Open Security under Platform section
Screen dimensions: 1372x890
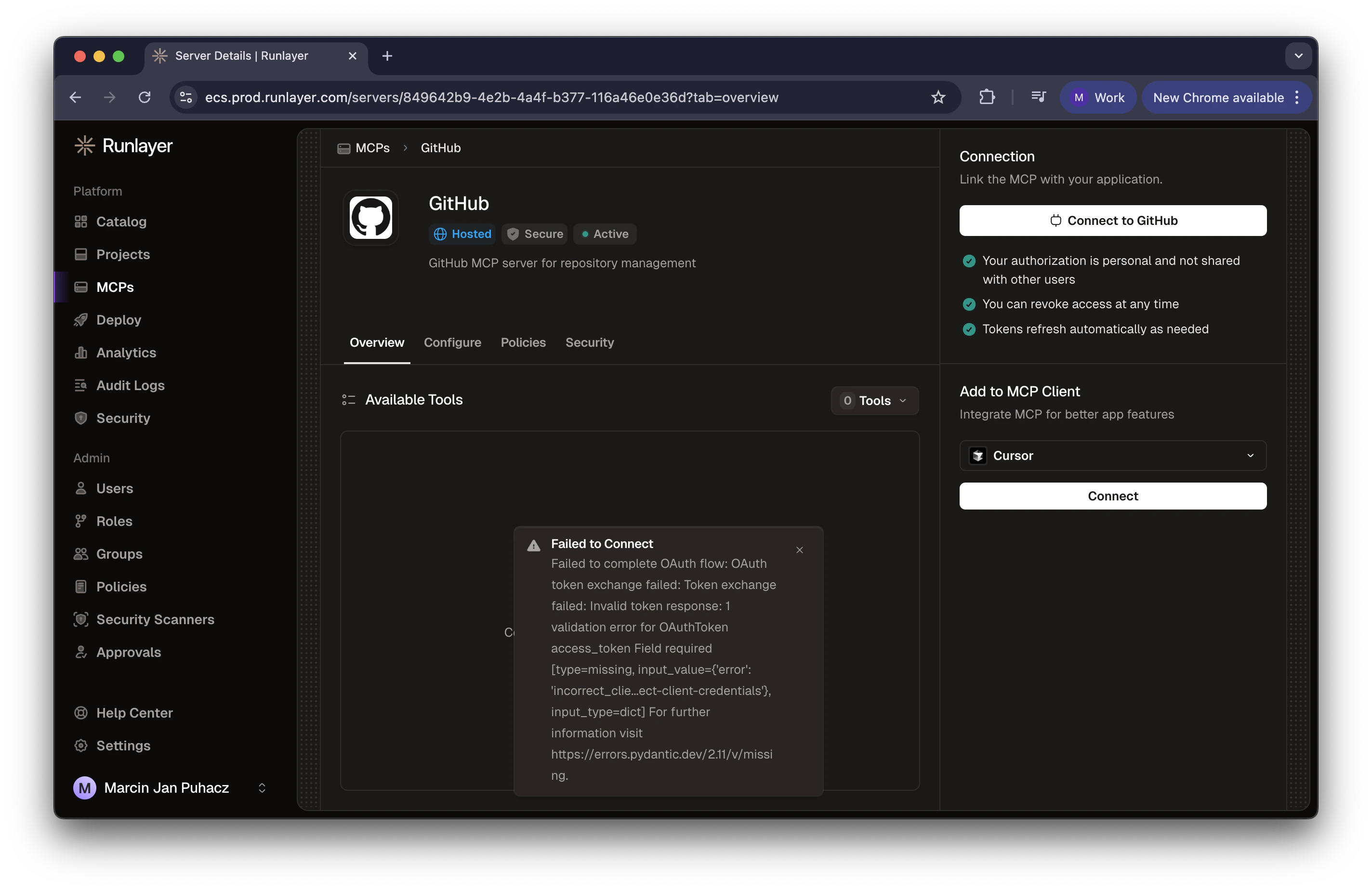point(123,418)
